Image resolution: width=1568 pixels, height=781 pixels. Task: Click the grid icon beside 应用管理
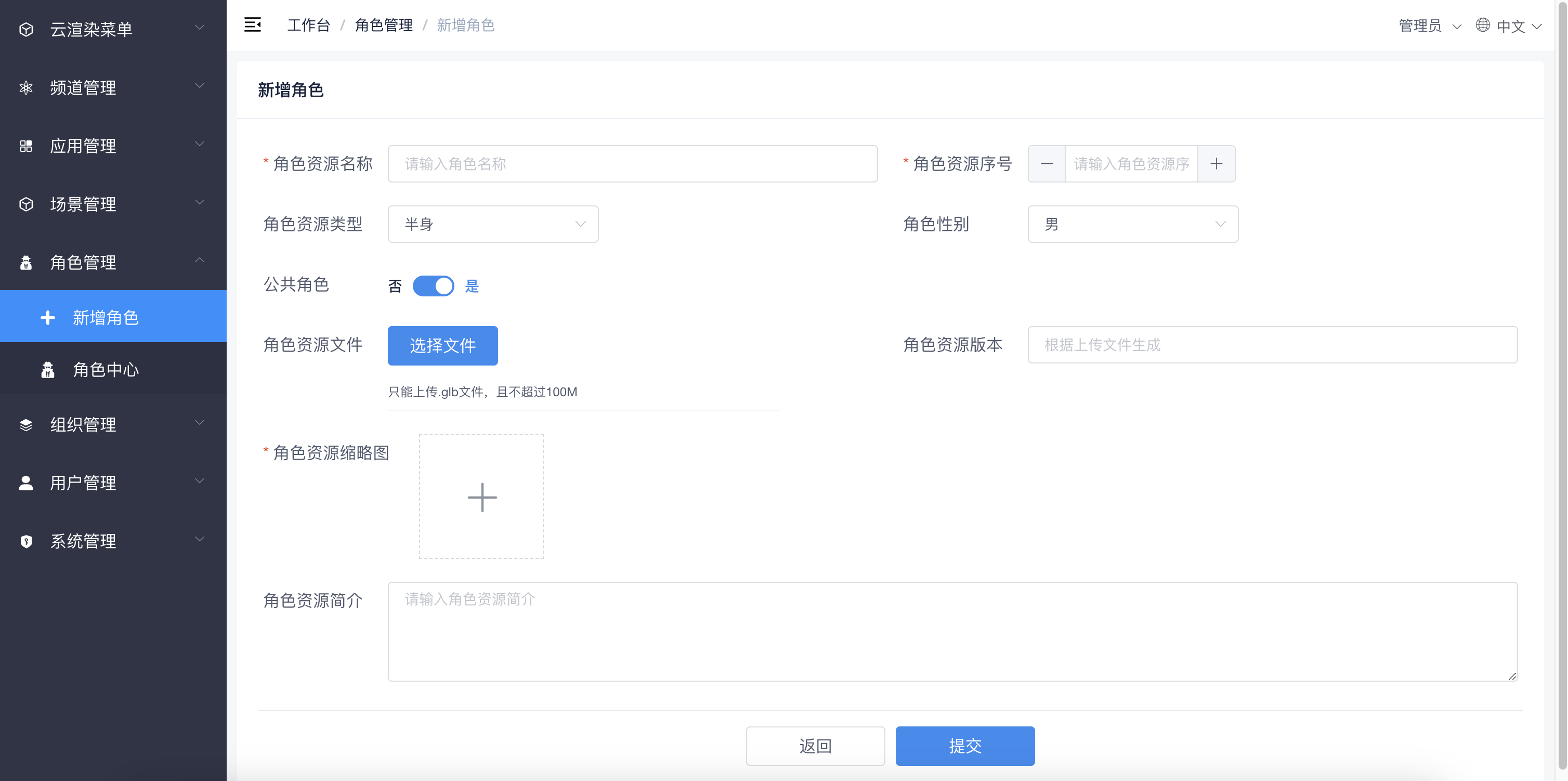(26, 146)
